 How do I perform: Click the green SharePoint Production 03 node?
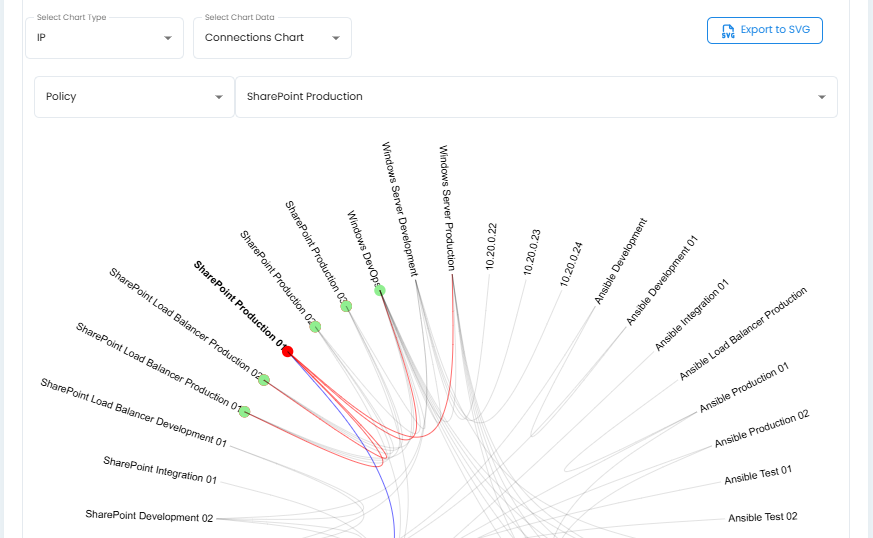[346, 306]
